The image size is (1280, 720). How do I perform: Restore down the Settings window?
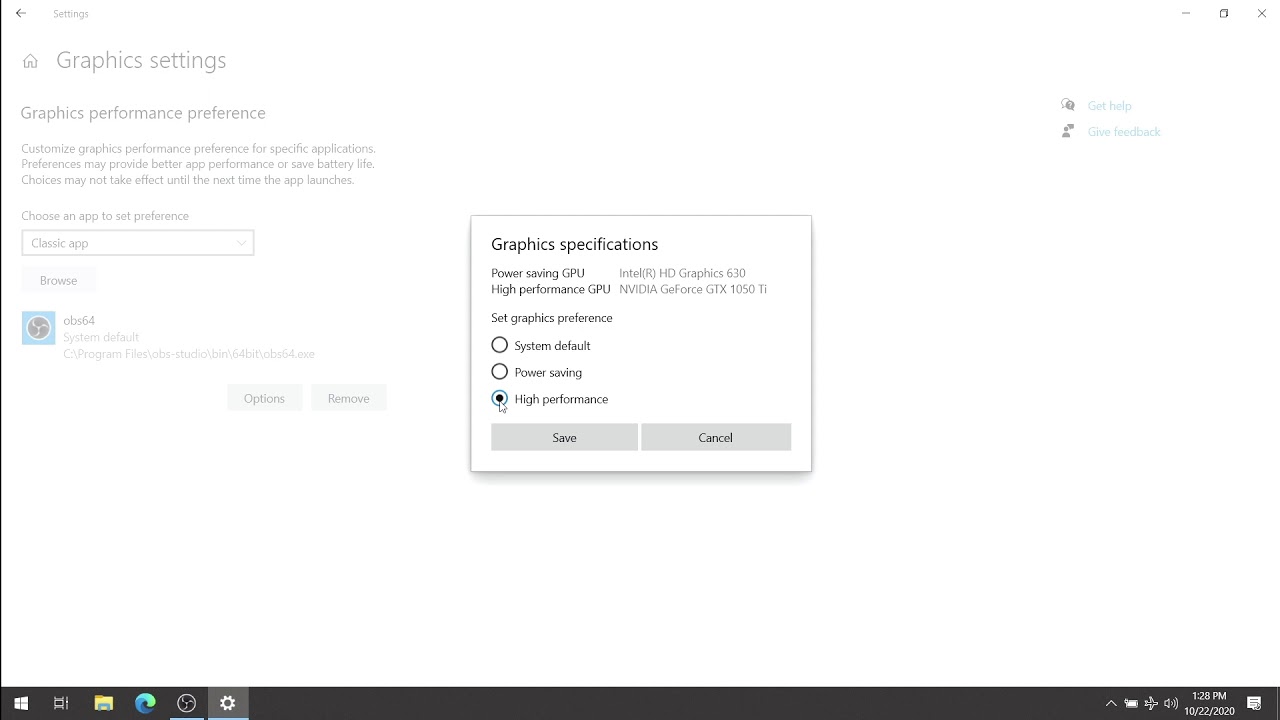pos(1224,14)
